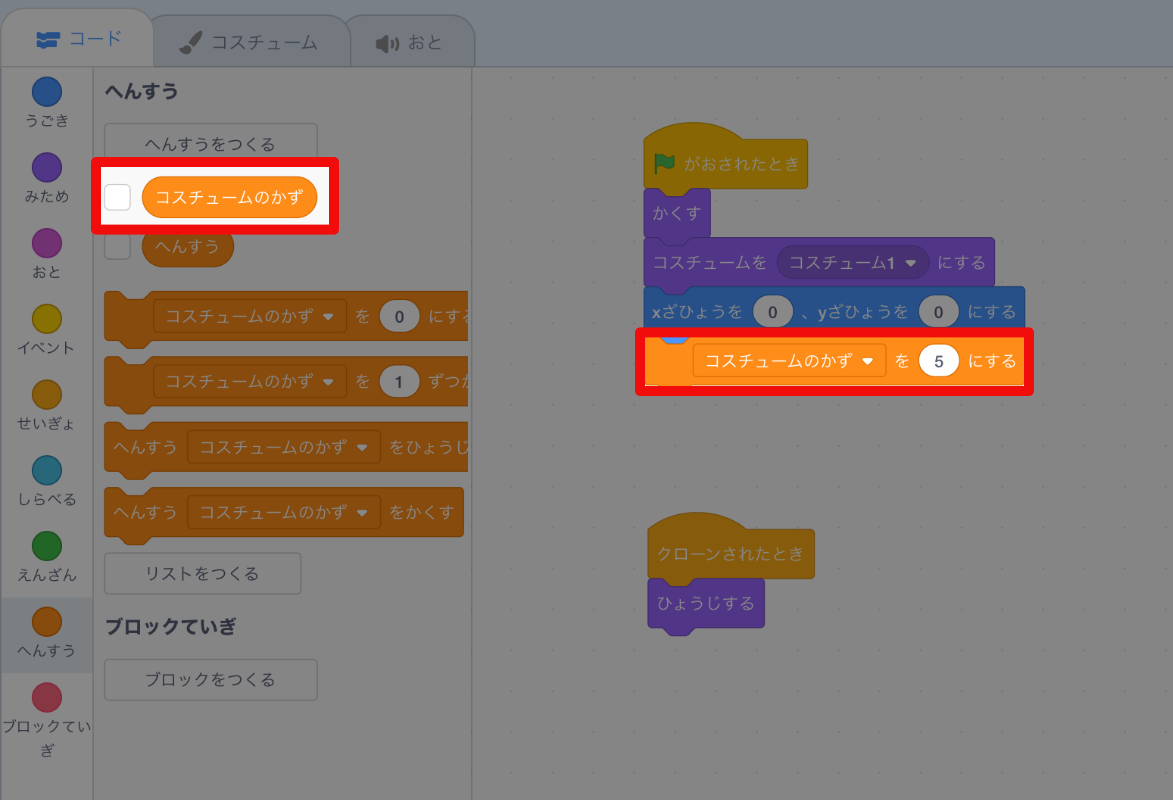Enable the コスチュームのかず variable stage display

coord(117,197)
